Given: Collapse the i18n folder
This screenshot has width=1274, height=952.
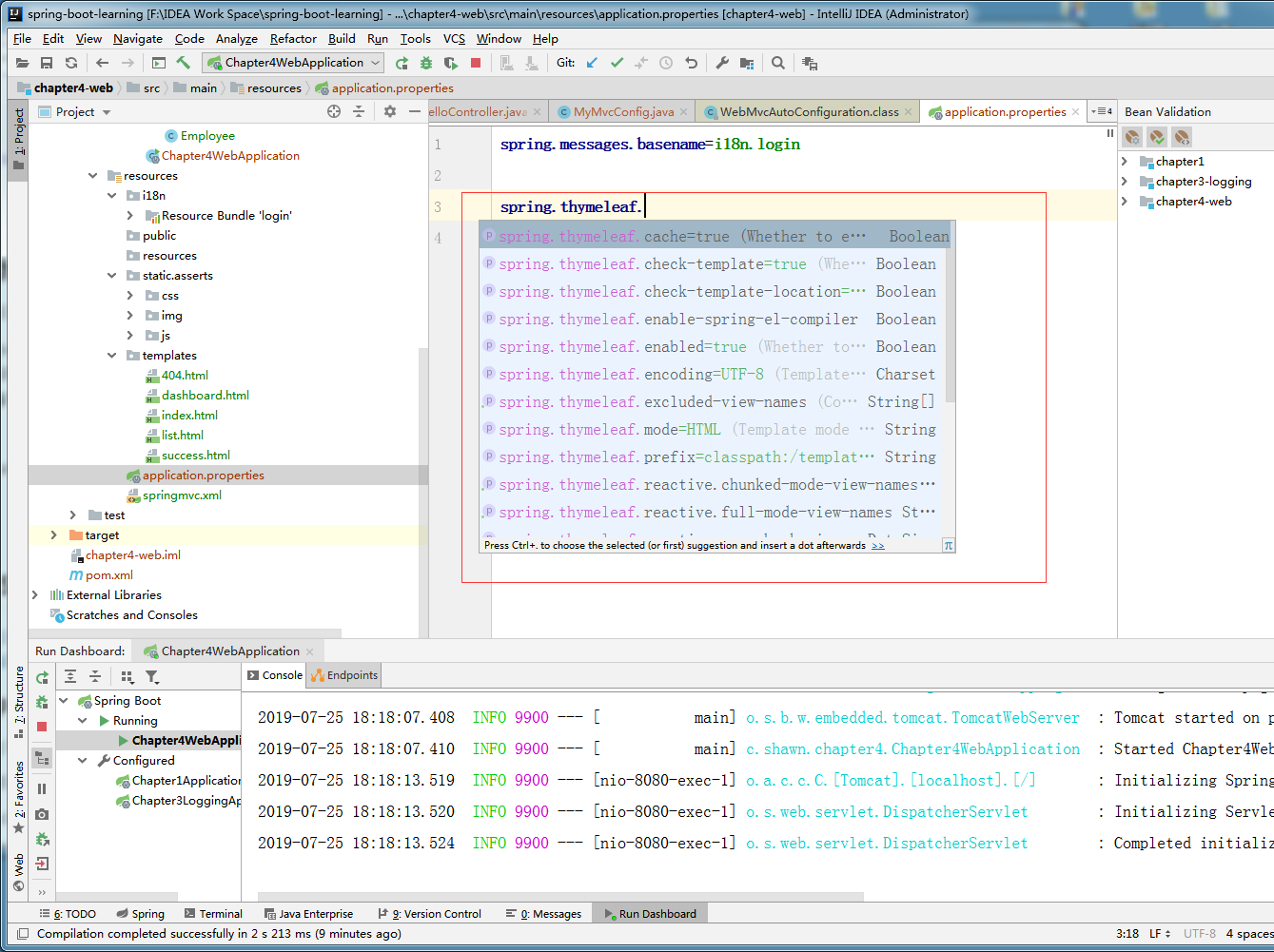Looking at the screenshot, I should point(111,196).
